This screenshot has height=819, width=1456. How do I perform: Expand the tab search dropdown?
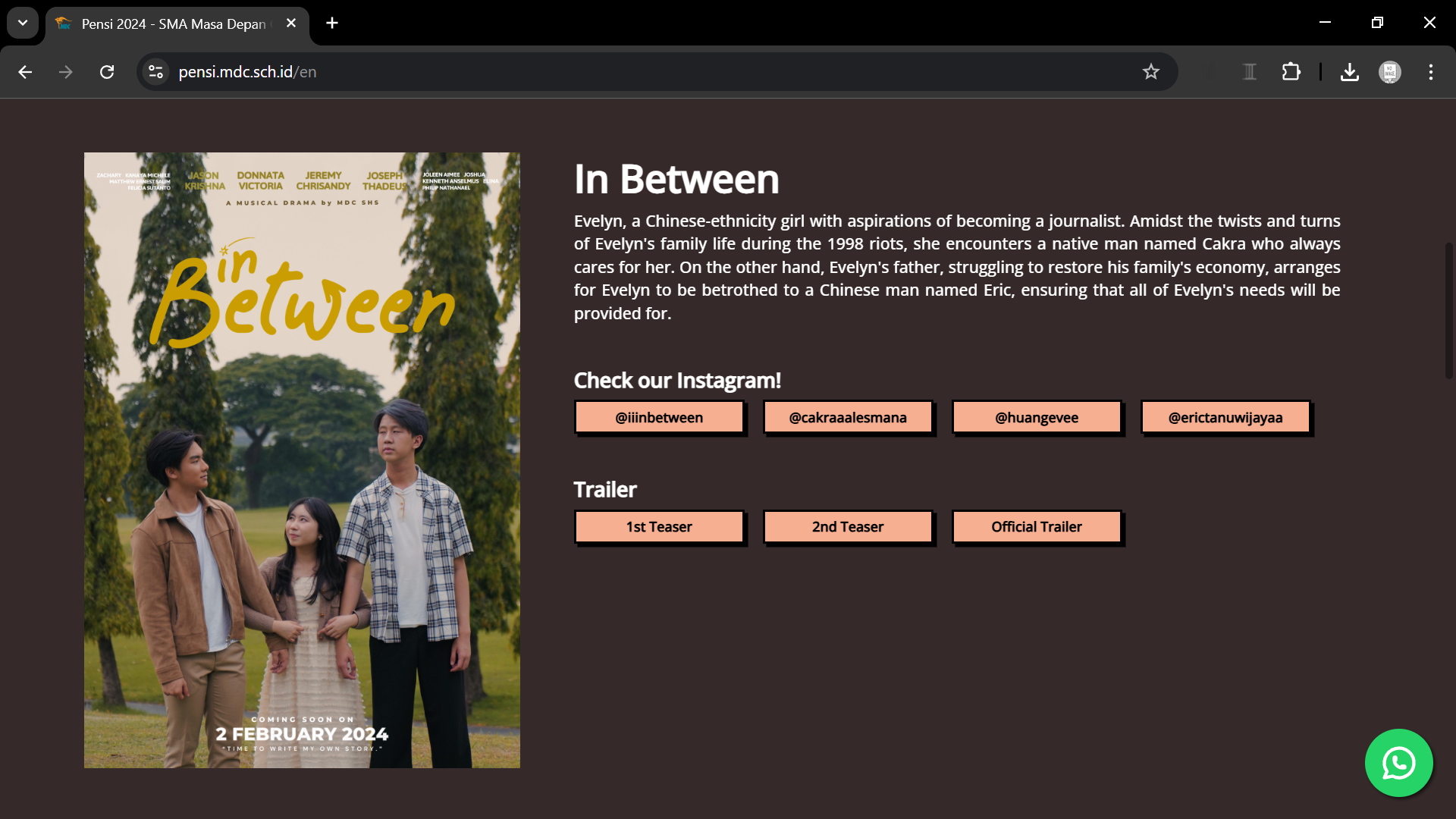[x=23, y=23]
